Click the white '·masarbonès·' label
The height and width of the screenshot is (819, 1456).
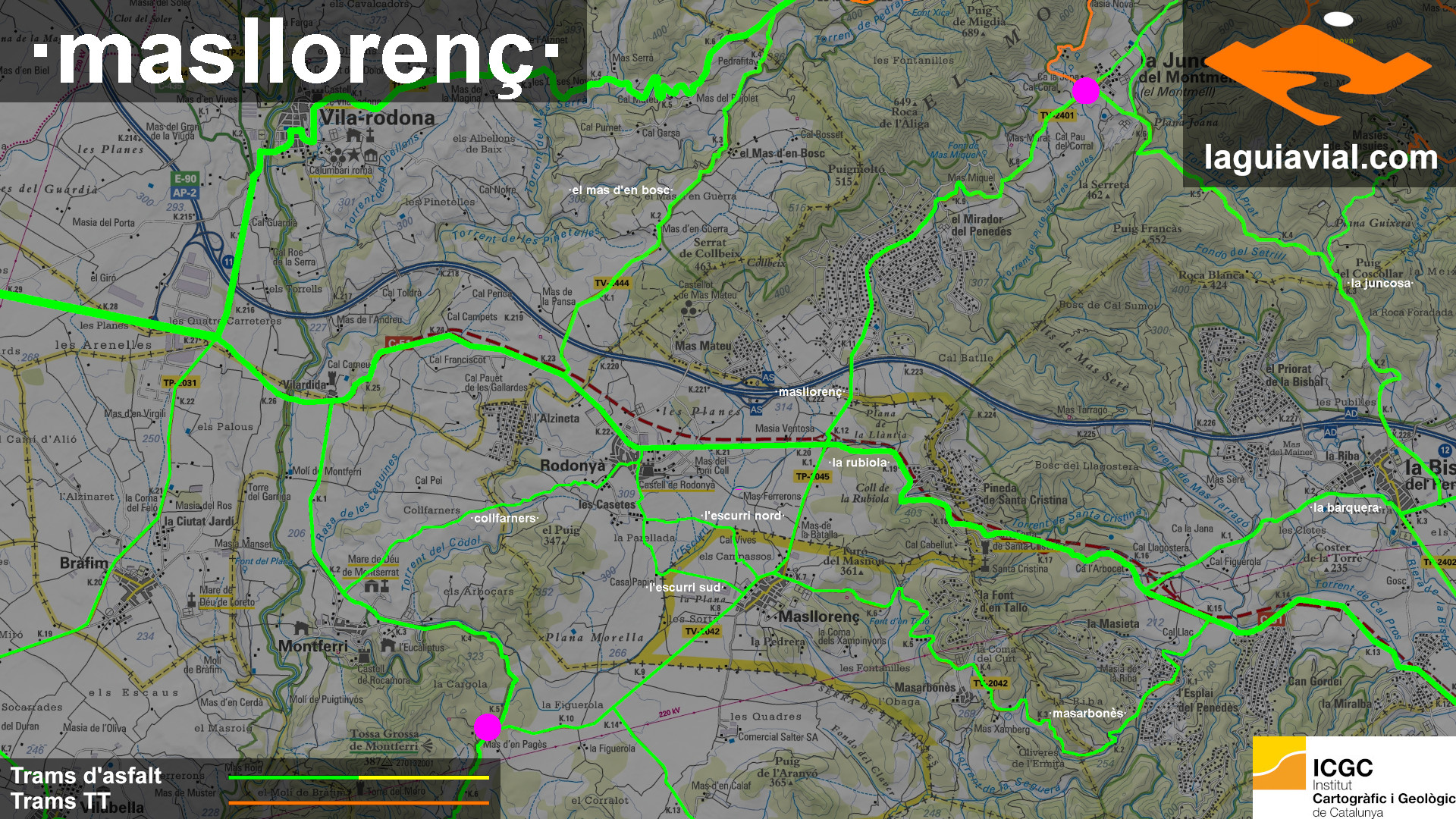click(x=1087, y=714)
